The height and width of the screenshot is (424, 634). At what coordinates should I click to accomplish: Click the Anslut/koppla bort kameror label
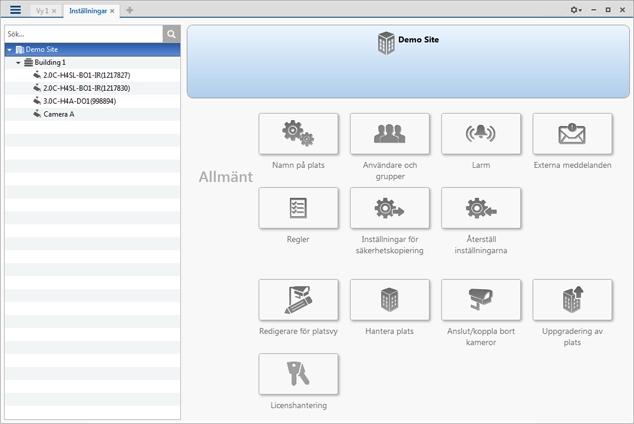481,336
